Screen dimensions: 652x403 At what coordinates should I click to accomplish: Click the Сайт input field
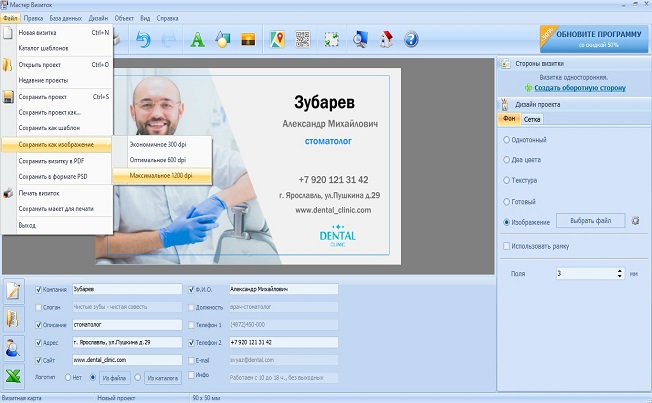pyautogui.click(x=127, y=360)
